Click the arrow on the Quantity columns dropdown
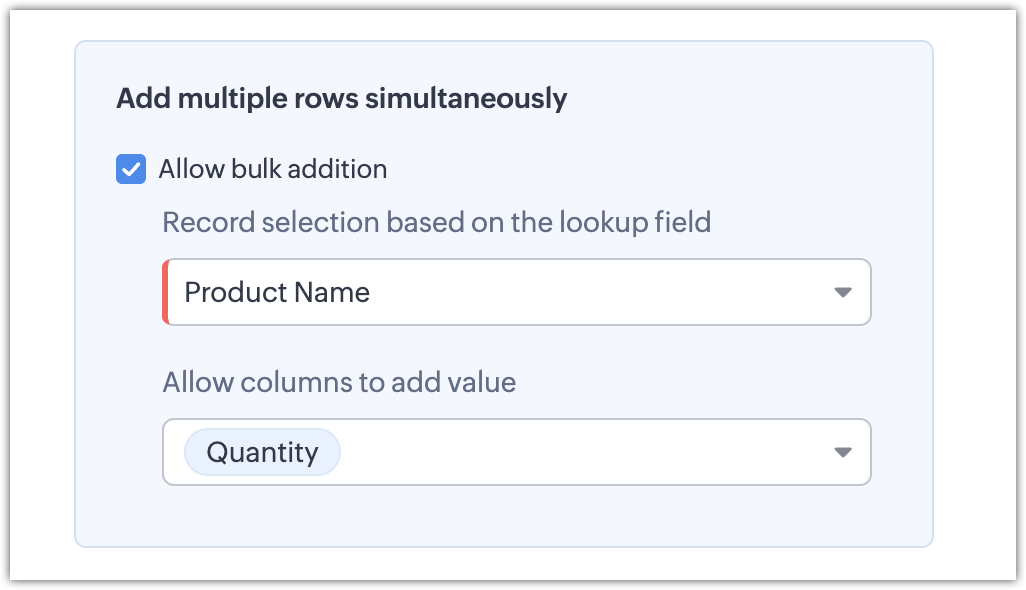1026x590 pixels. click(842, 452)
